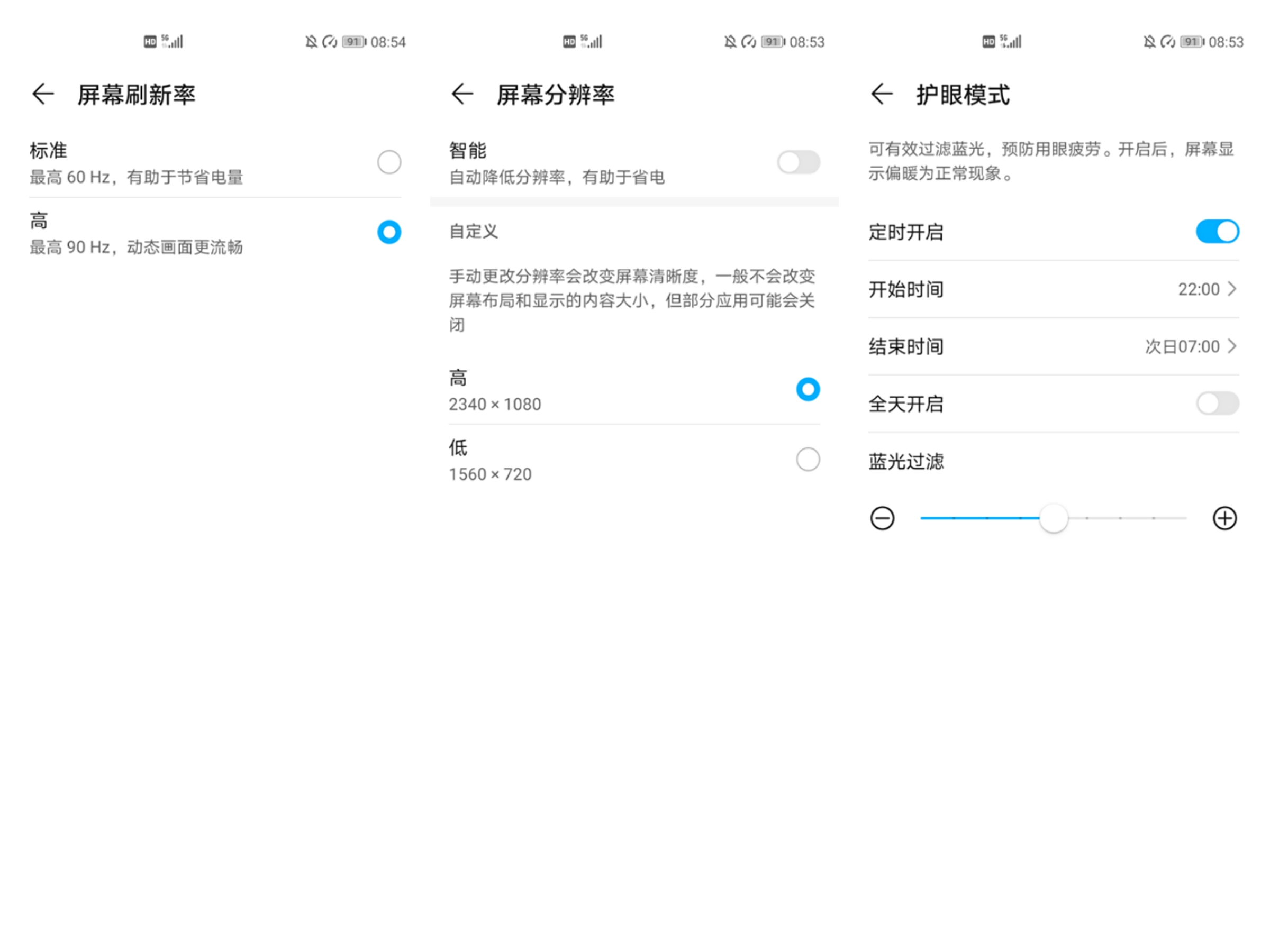Tap the plus icon for 蓝光过滤
The height and width of the screenshot is (952, 1270).
[1224, 518]
